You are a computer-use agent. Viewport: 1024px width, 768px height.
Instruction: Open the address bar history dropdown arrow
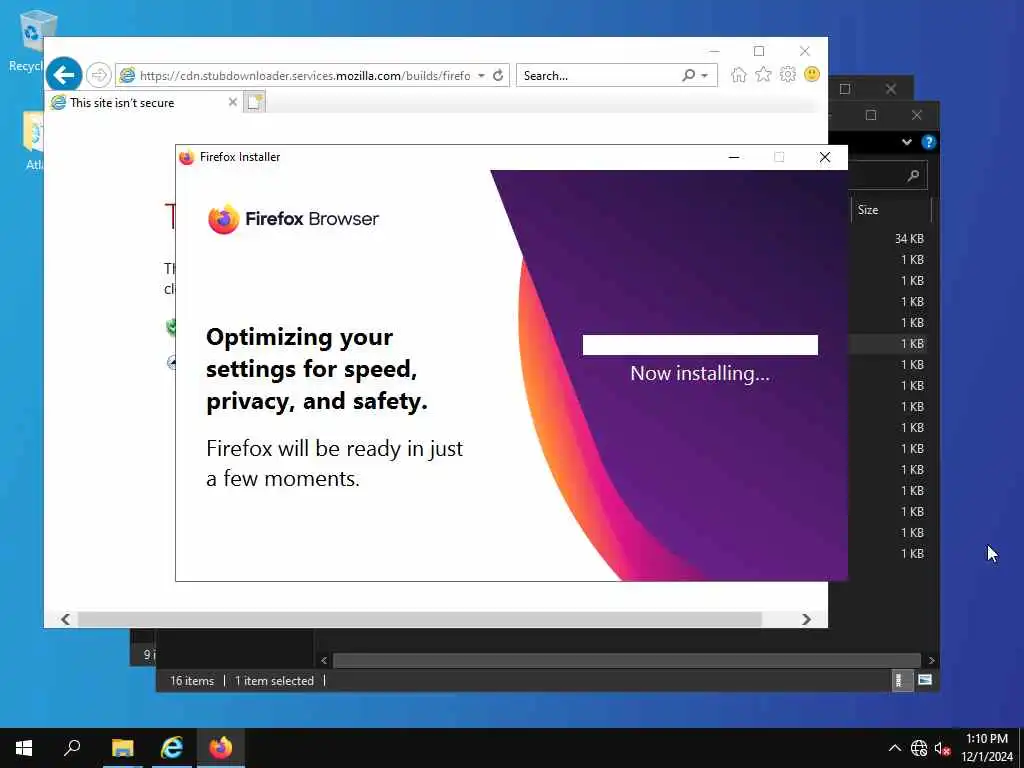click(x=481, y=75)
